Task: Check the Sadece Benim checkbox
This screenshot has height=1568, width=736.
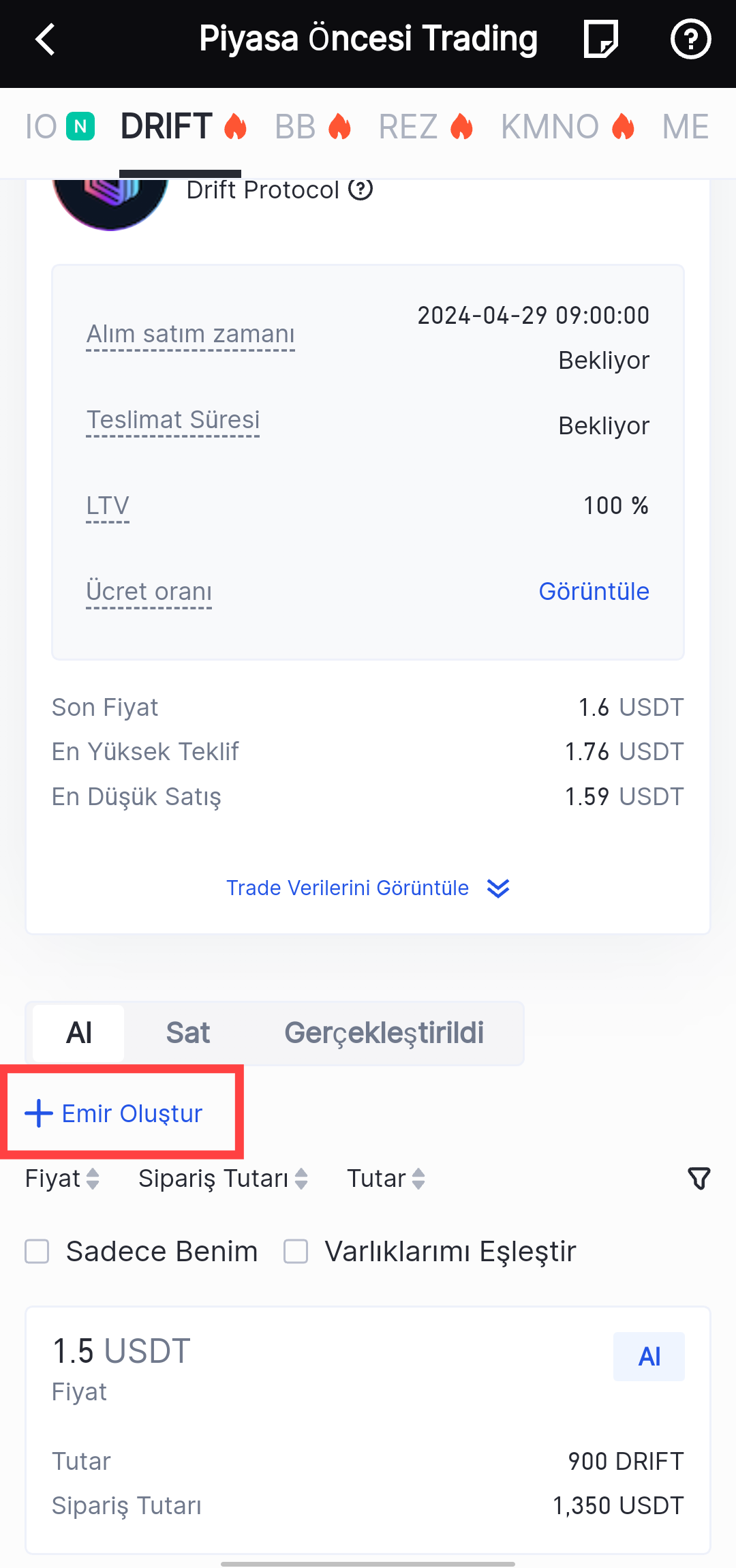Action: (x=37, y=1252)
